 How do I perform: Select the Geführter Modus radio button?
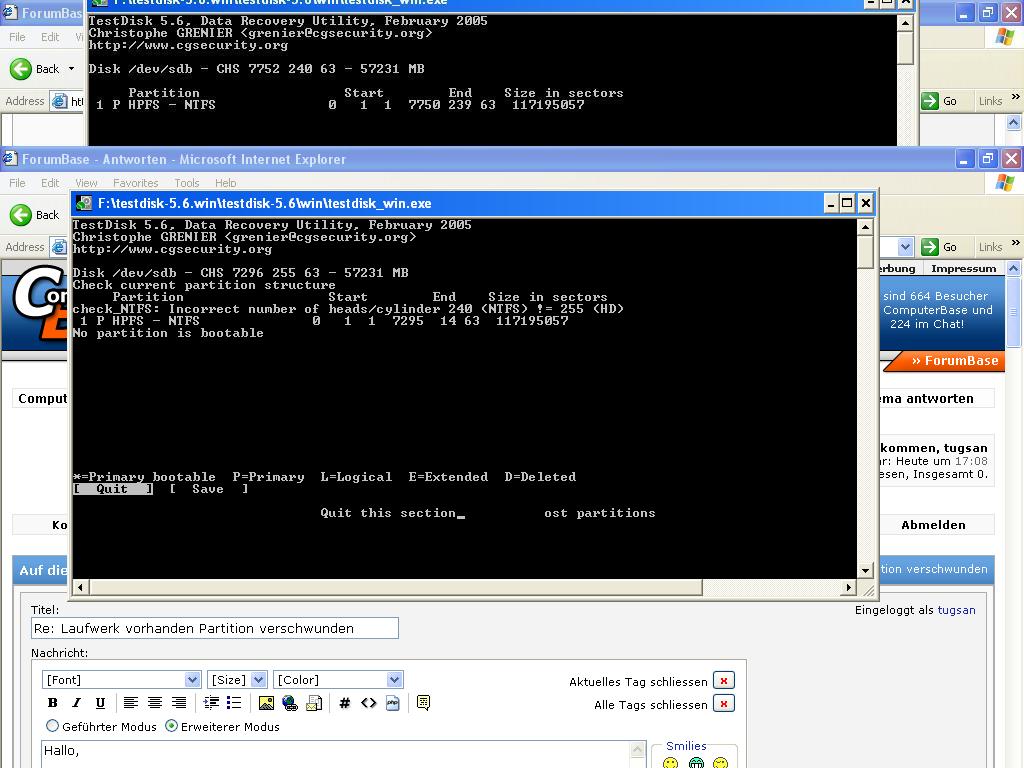(x=52, y=726)
